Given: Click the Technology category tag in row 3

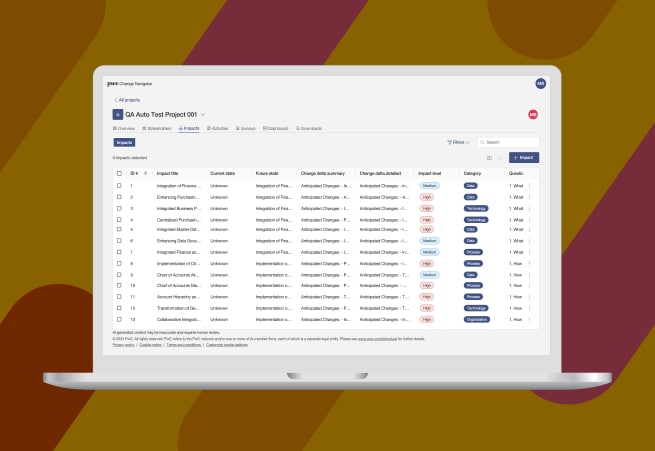Looking at the screenshot, I should [475, 208].
